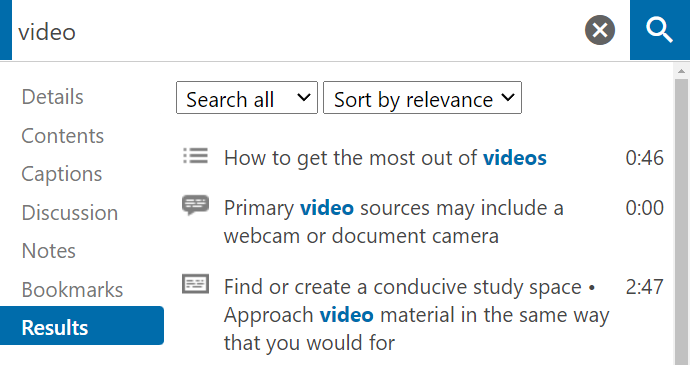
Task: Select the Notes tab
Action: pos(48,251)
